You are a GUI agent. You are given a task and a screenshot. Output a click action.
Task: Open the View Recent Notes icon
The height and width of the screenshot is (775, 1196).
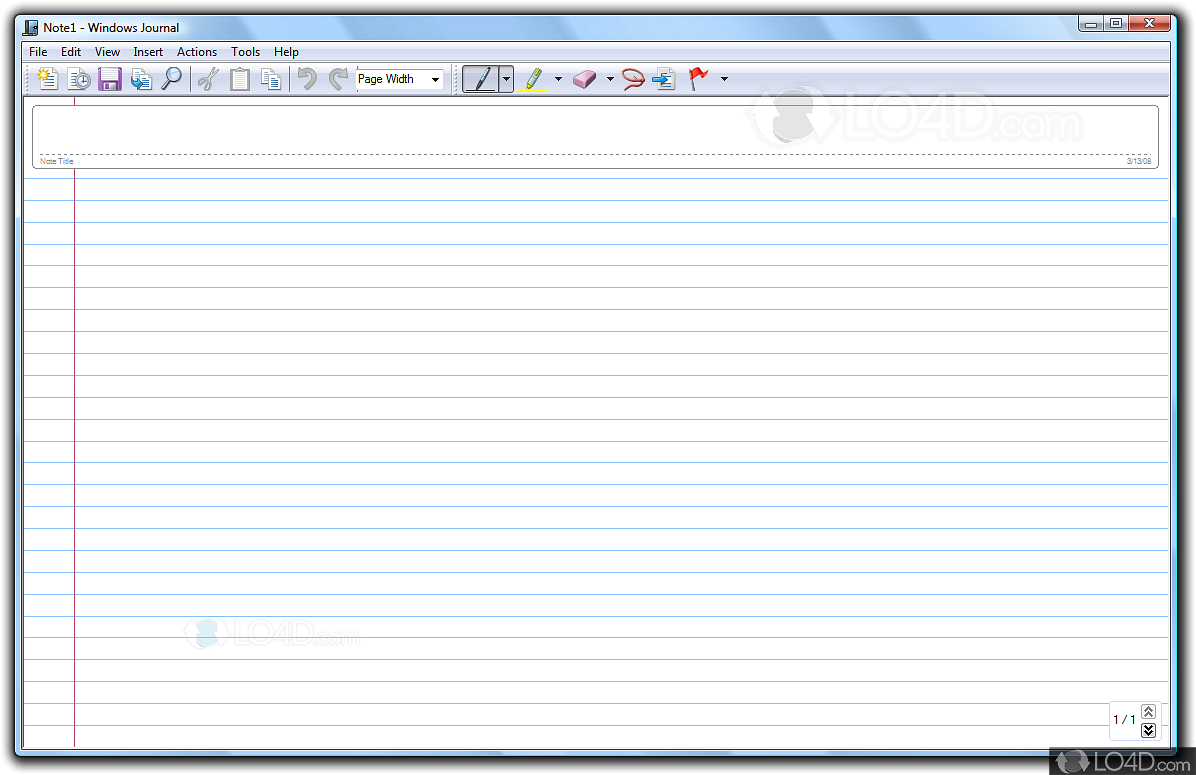[79, 79]
